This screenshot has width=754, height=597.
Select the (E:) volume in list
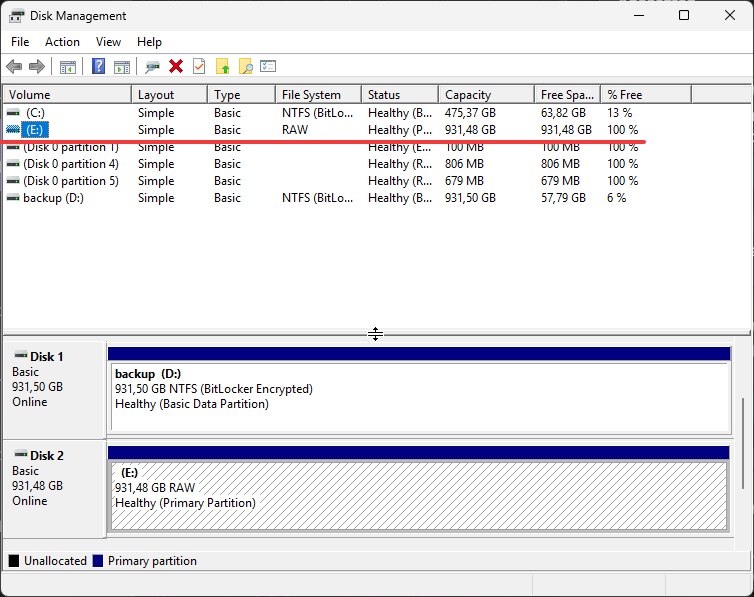pos(35,130)
